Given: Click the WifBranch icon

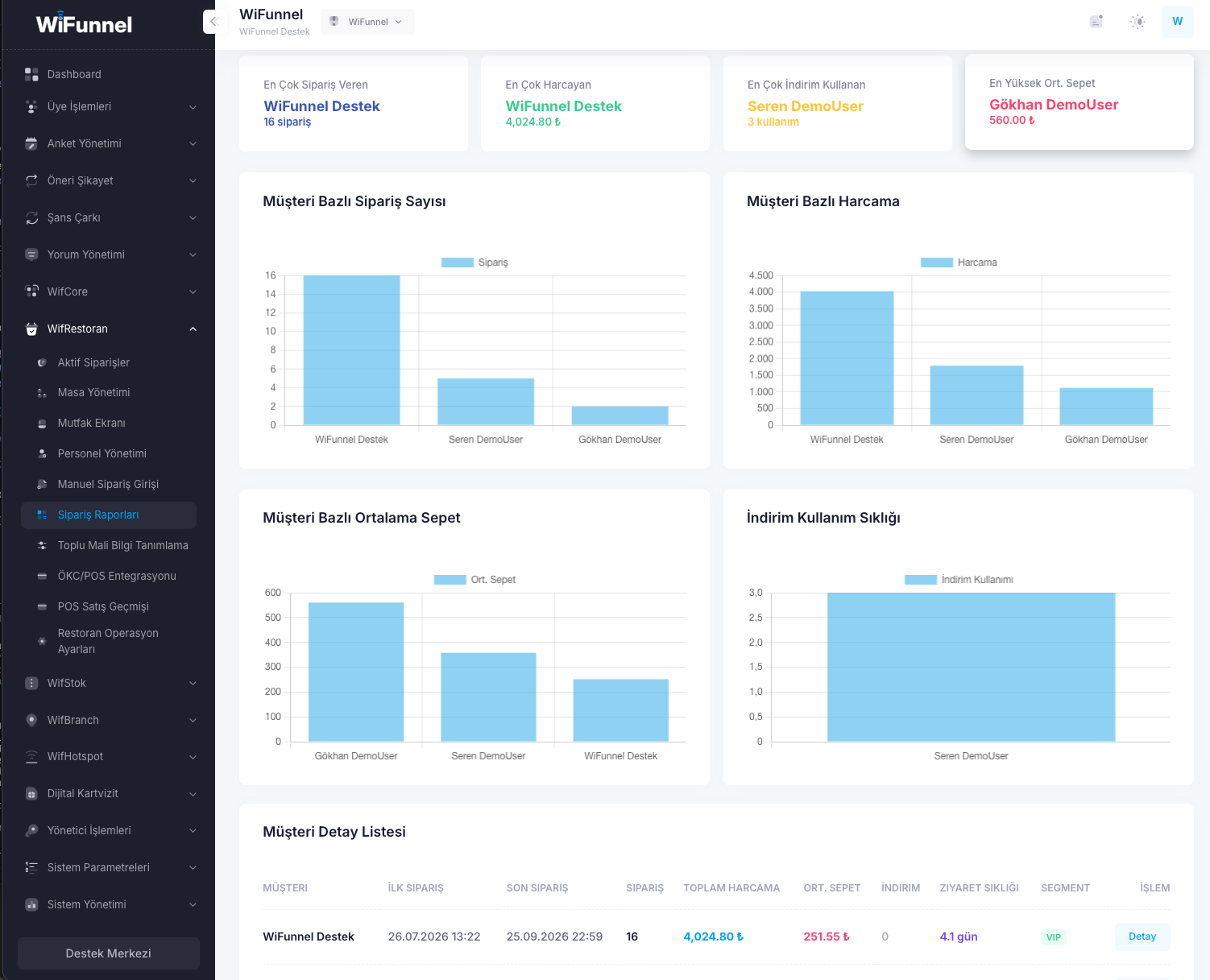Looking at the screenshot, I should (31, 720).
